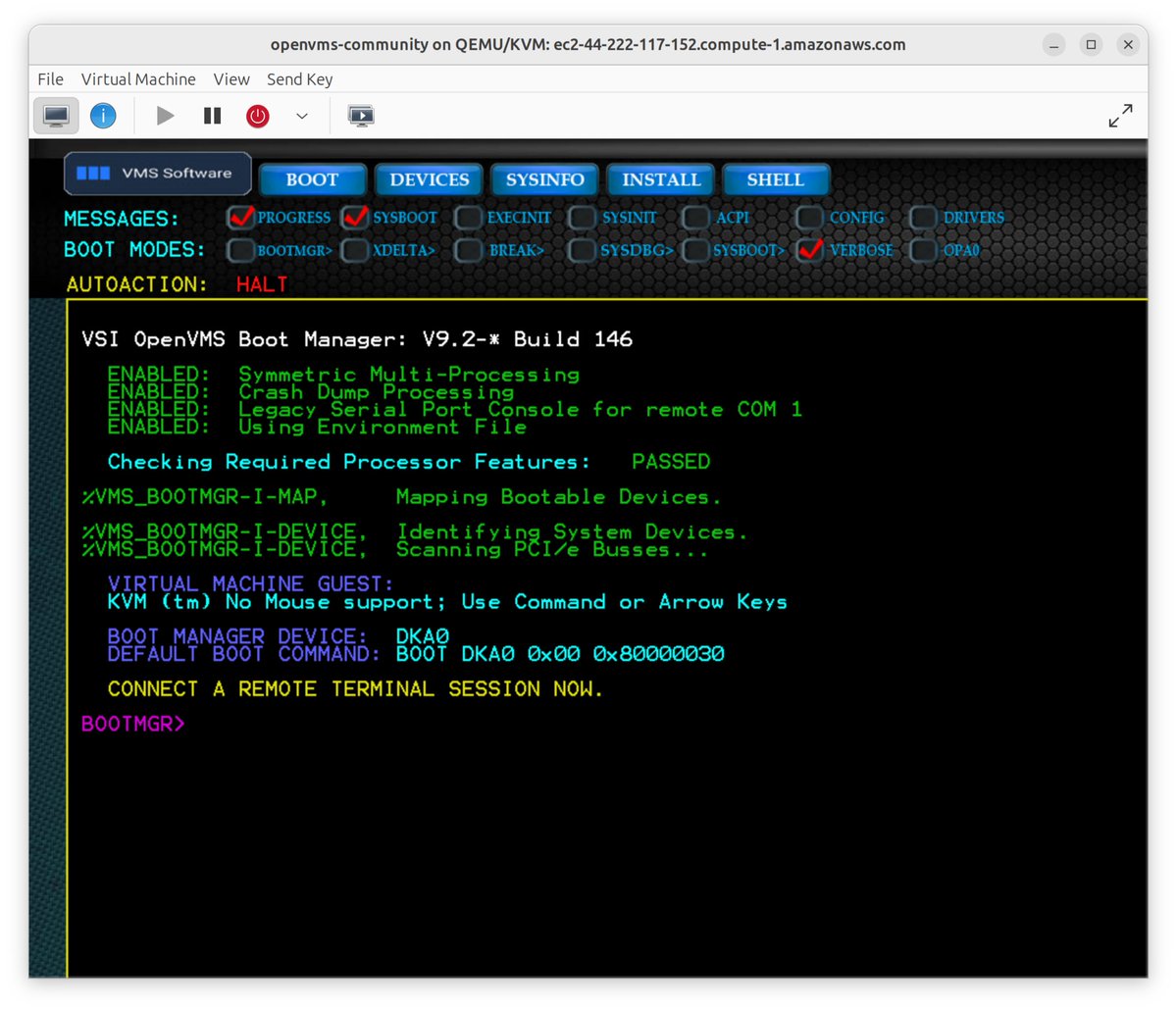Click the window title bar text
The height and width of the screenshot is (1010, 1176).
tap(588, 44)
